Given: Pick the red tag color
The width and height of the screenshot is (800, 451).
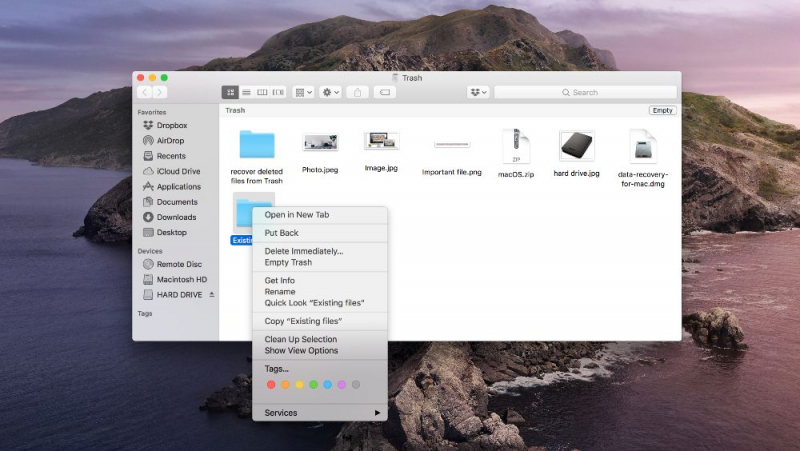Looking at the screenshot, I should [x=271, y=385].
